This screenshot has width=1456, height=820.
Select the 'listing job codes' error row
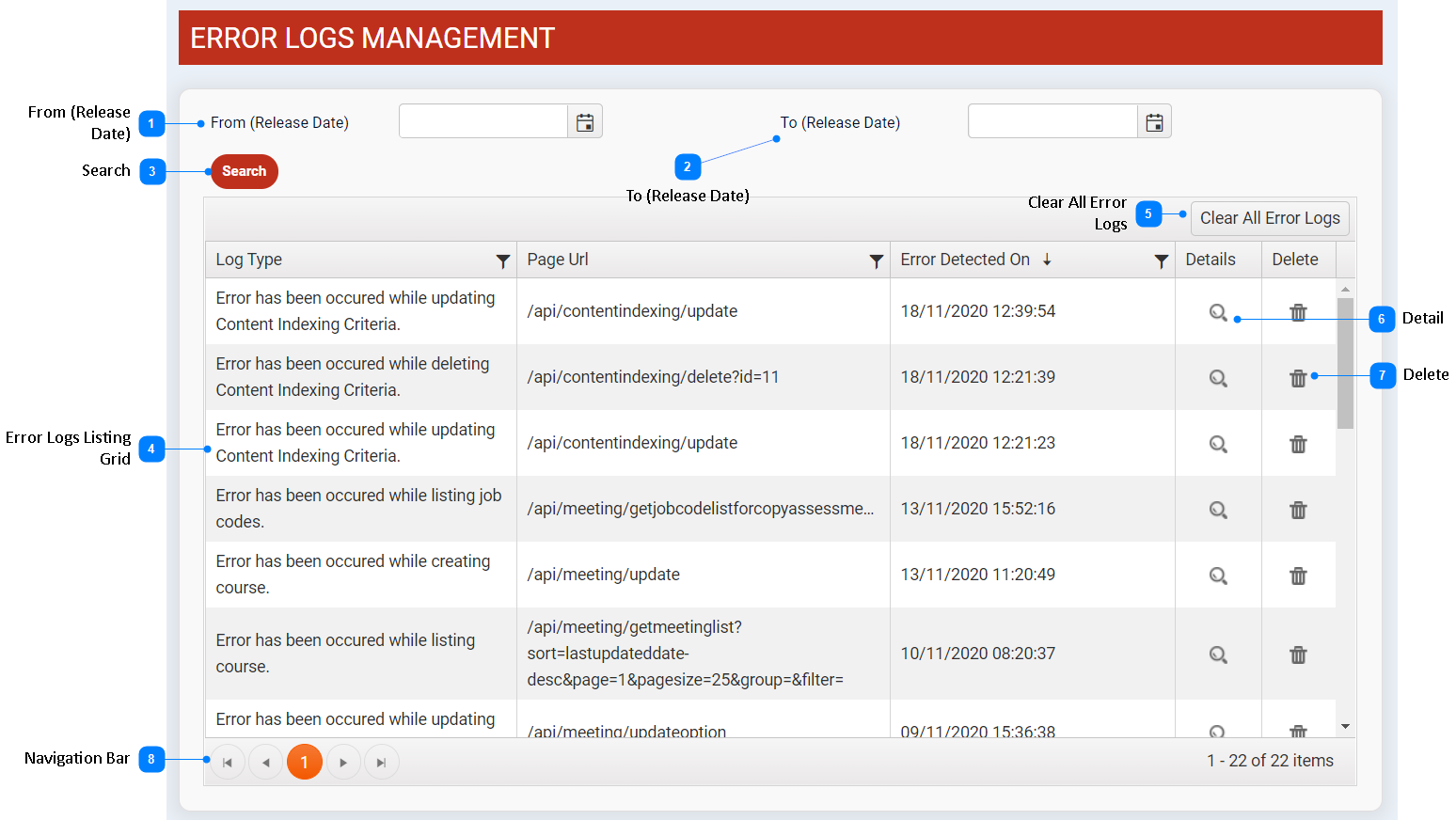click(x=770, y=509)
